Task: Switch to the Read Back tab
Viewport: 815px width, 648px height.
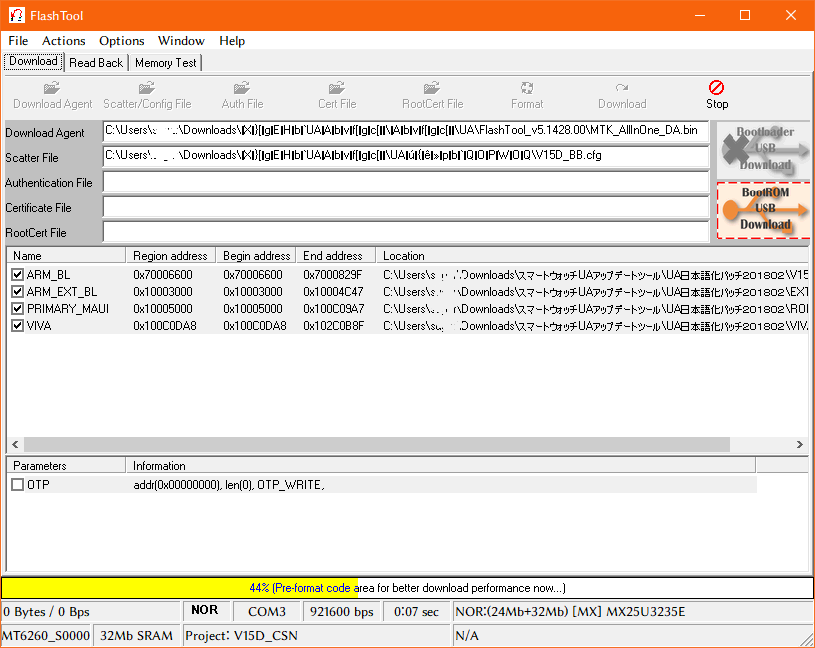Action: pyautogui.click(x=96, y=63)
